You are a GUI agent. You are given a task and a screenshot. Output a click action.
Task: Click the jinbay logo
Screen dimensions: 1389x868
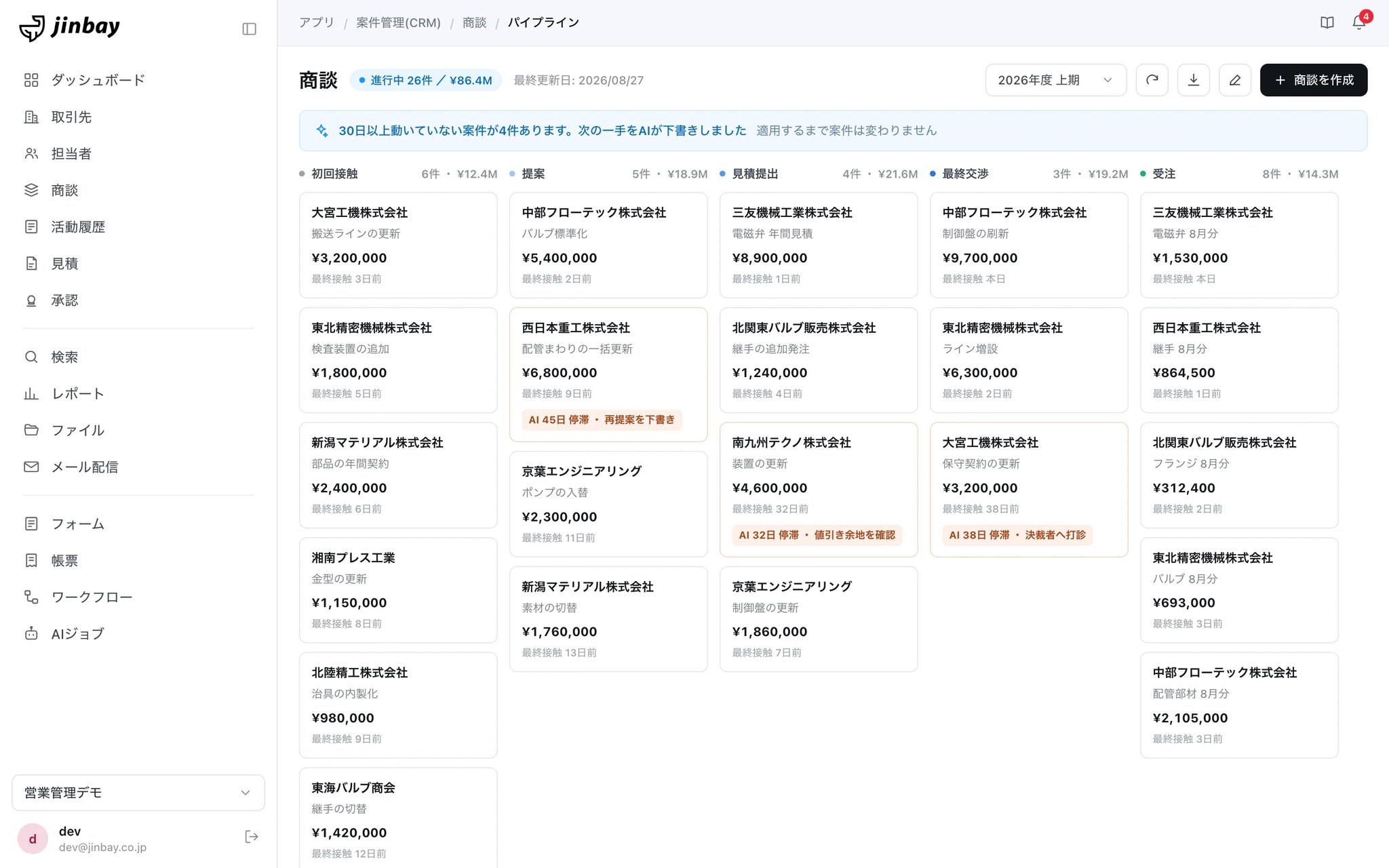coord(70,27)
